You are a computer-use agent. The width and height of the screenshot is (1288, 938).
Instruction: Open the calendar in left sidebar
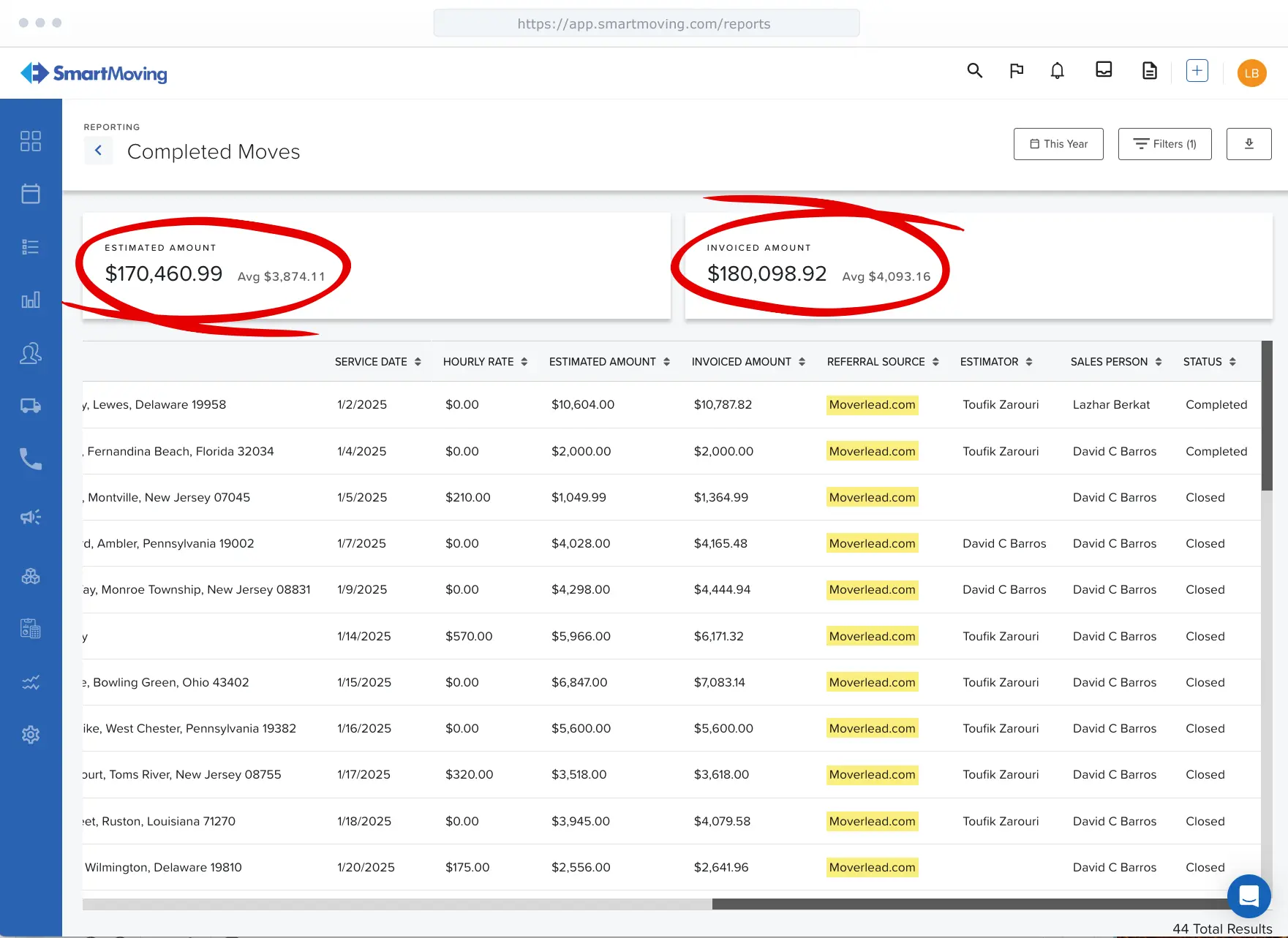click(x=31, y=194)
